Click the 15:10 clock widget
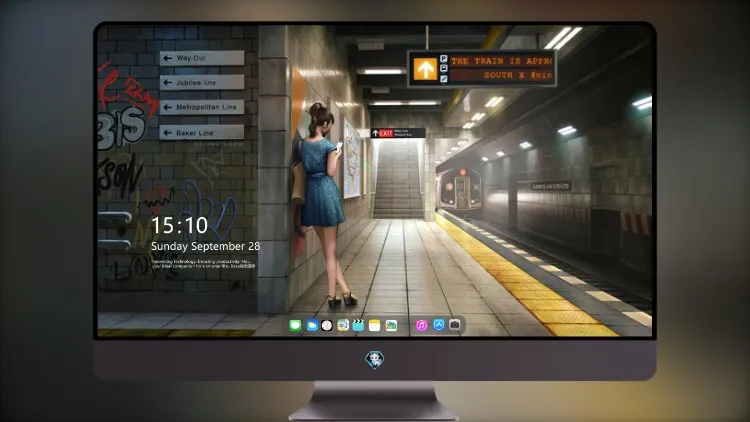The height and width of the screenshot is (422, 750). [x=179, y=225]
